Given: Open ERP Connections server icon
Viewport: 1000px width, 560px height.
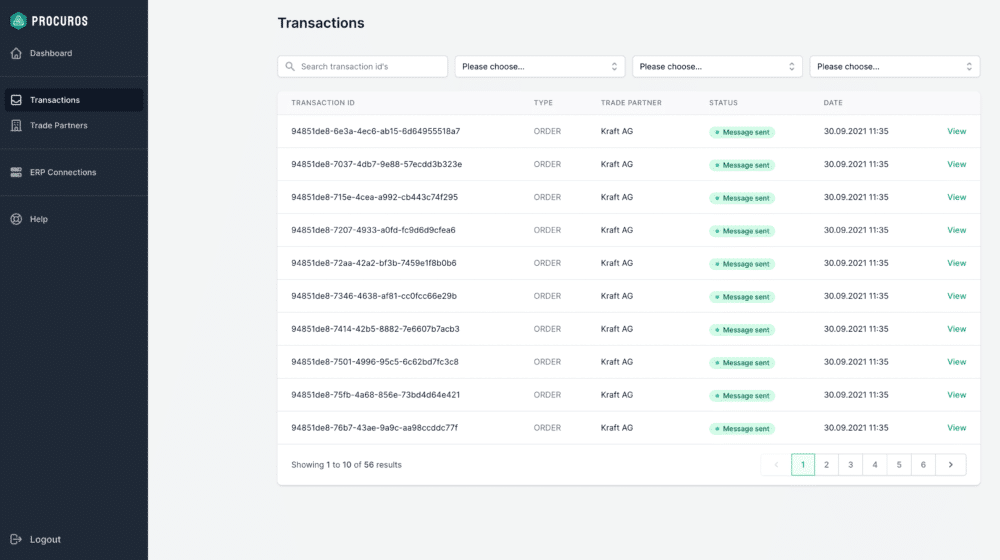Looking at the screenshot, I should (17, 172).
